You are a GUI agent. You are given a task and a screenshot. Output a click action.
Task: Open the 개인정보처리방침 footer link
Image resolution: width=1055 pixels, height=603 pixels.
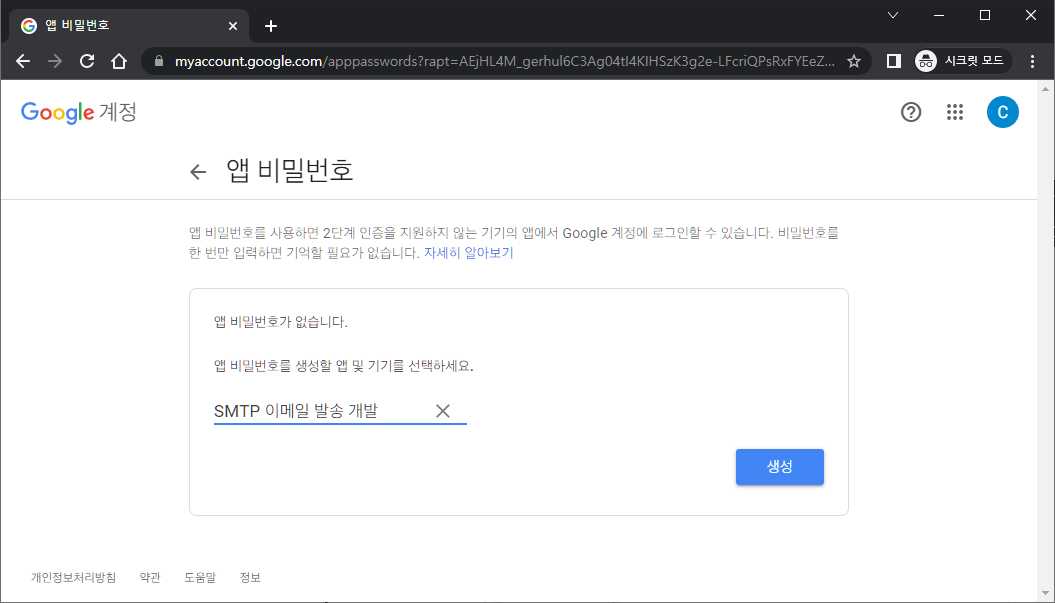(x=73, y=577)
